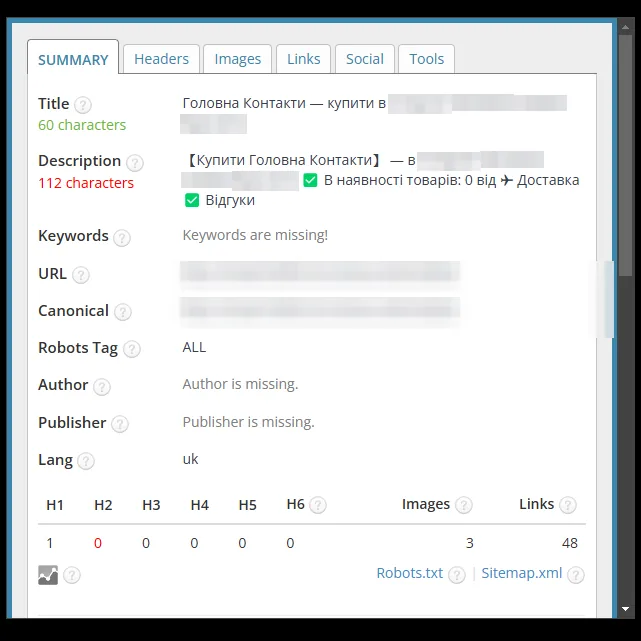Open the Tools tab
This screenshot has width=641, height=641.
click(x=426, y=59)
